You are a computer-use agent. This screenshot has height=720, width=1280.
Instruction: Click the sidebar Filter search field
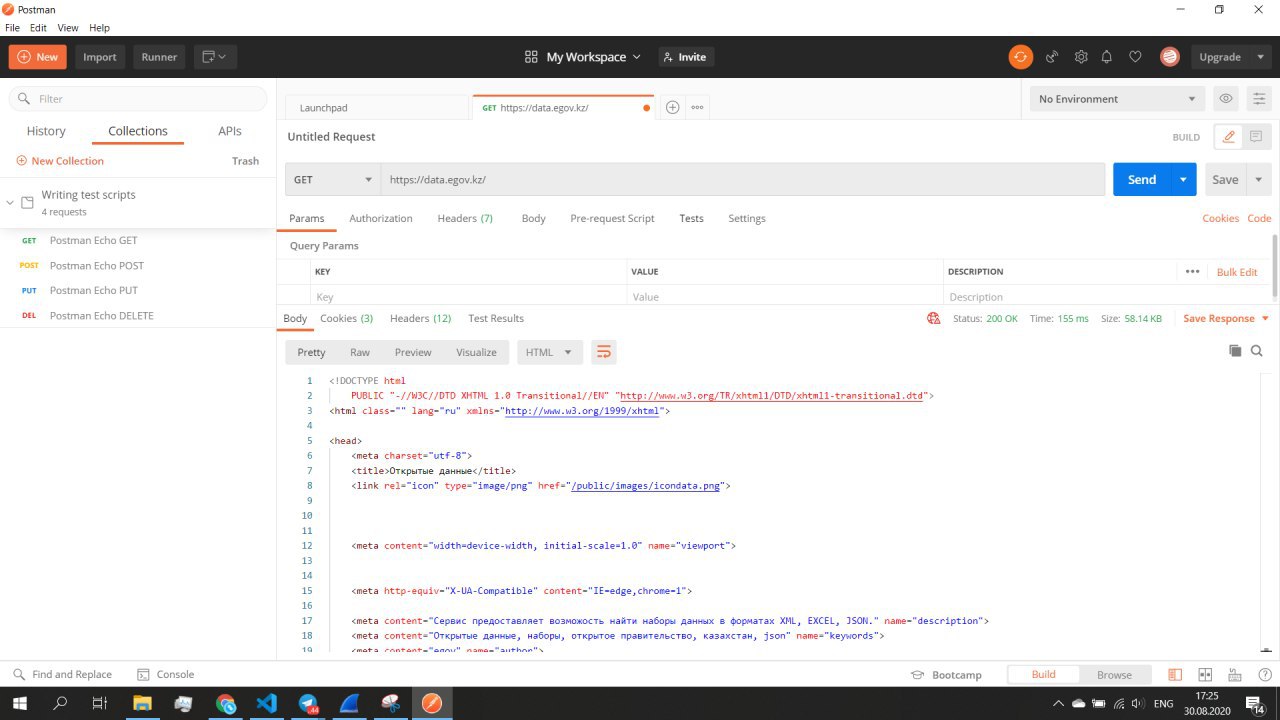(138, 99)
